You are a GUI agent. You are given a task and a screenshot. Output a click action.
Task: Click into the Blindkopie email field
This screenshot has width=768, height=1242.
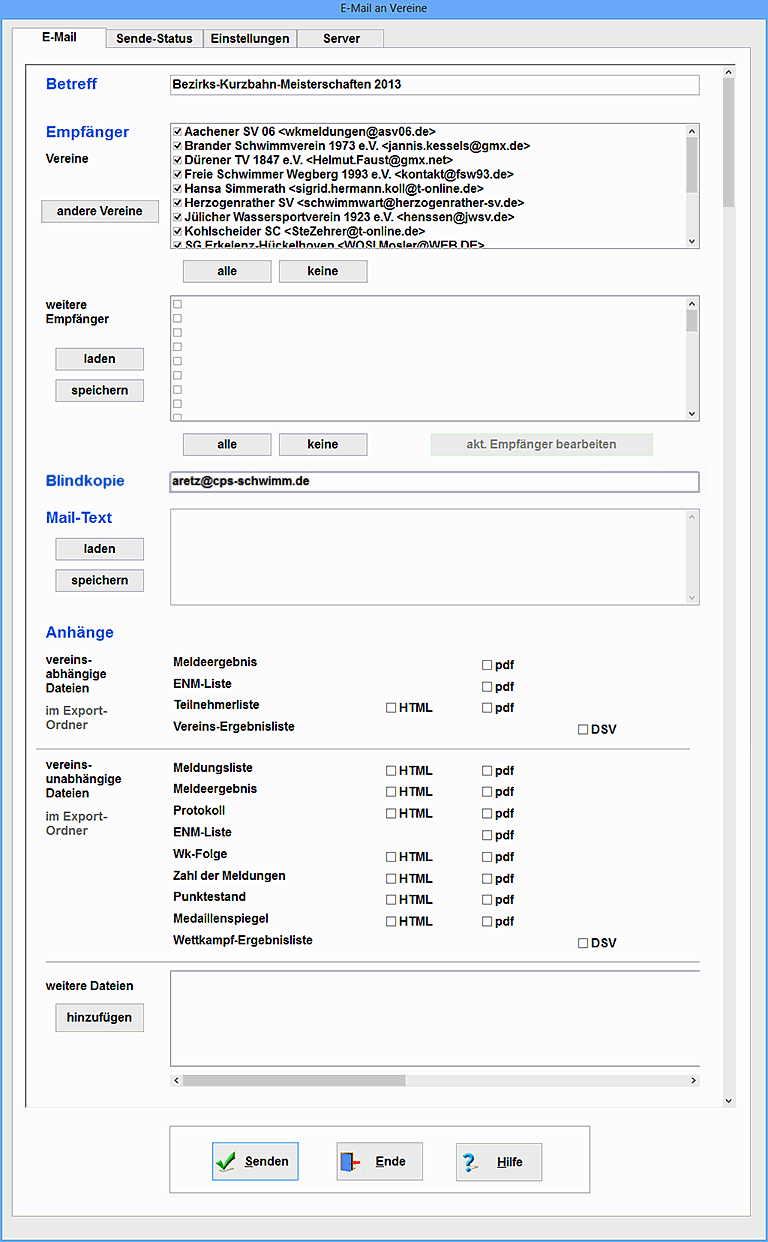(434, 481)
